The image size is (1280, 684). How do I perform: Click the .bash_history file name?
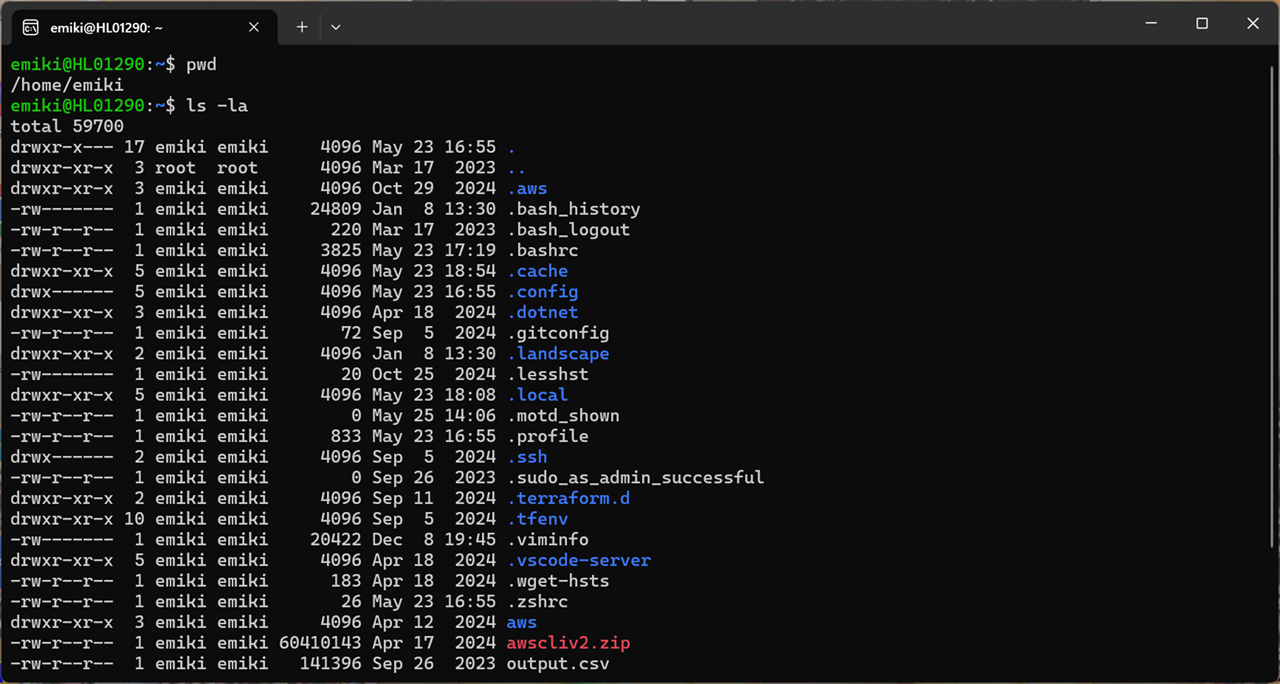click(x=573, y=210)
